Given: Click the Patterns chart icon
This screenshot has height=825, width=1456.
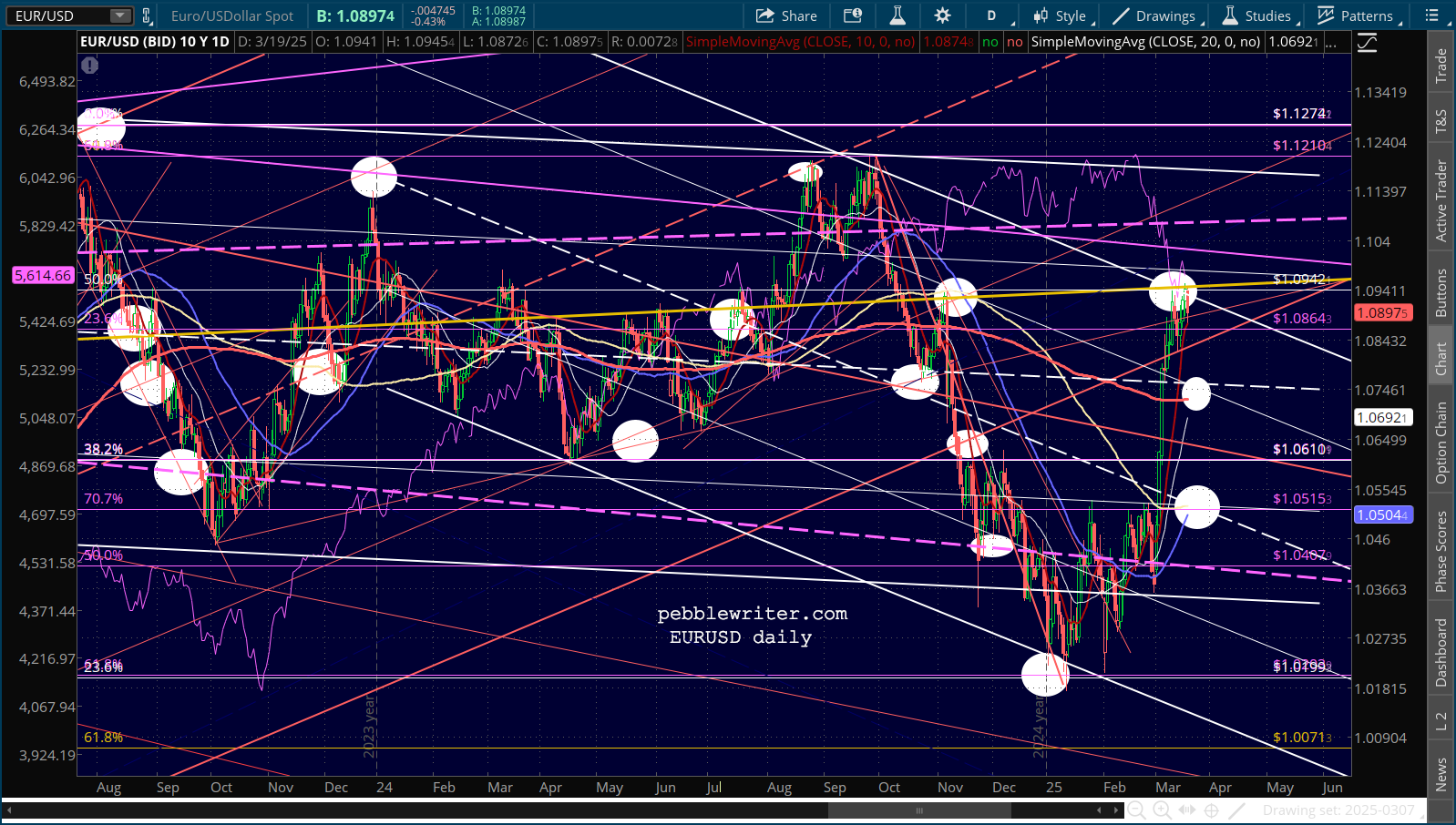Looking at the screenshot, I should (x=1325, y=15).
